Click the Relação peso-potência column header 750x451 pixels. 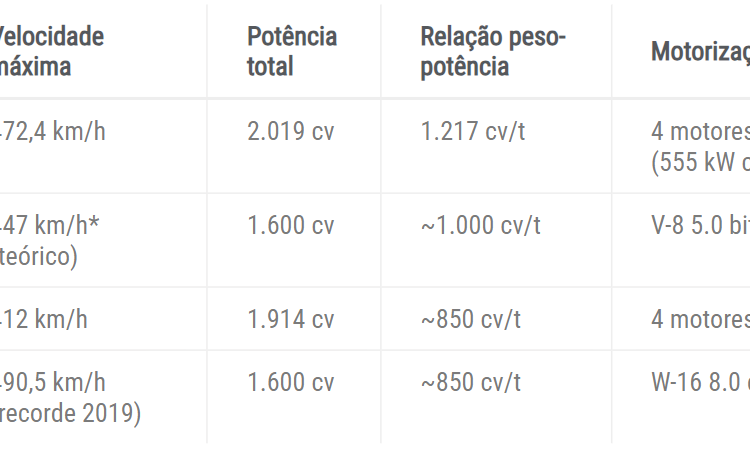click(493, 52)
